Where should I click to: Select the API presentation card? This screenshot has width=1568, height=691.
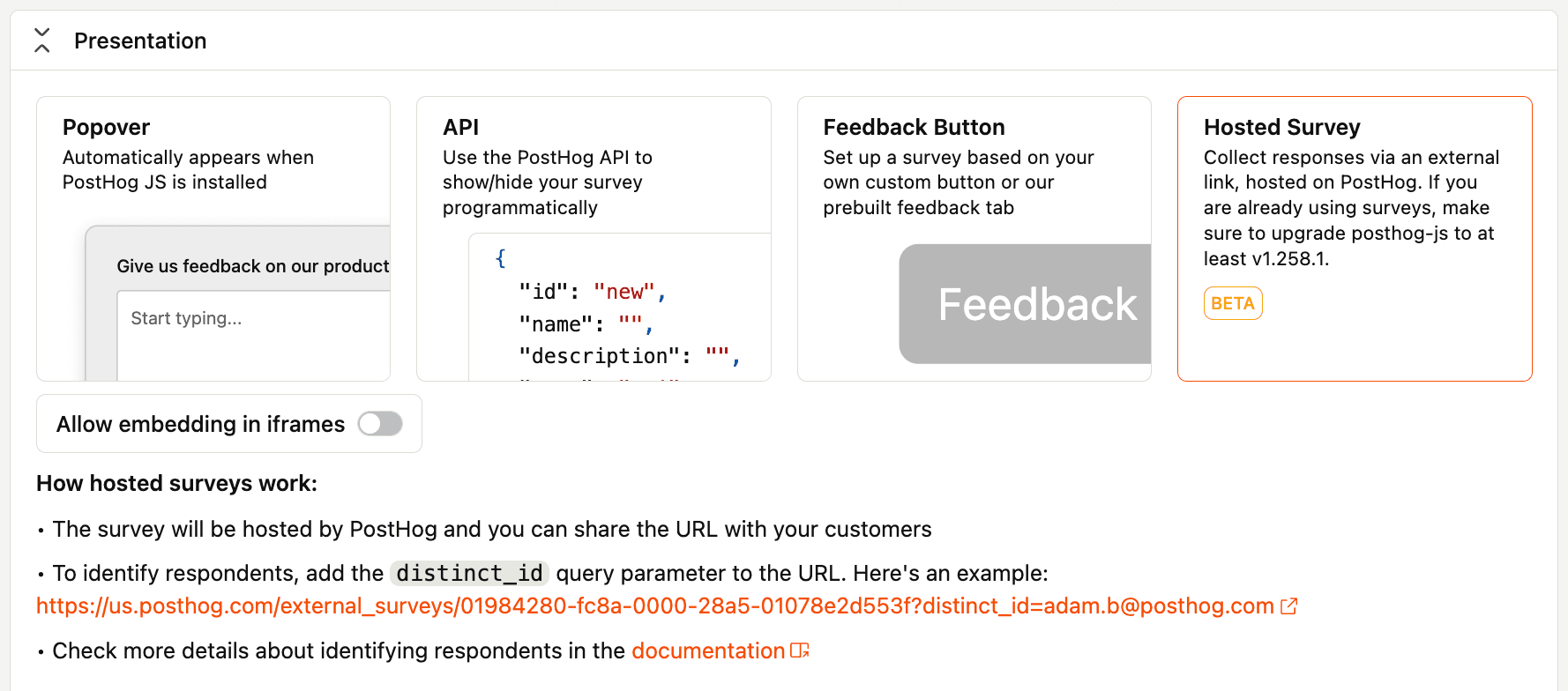tap(594, 239)
